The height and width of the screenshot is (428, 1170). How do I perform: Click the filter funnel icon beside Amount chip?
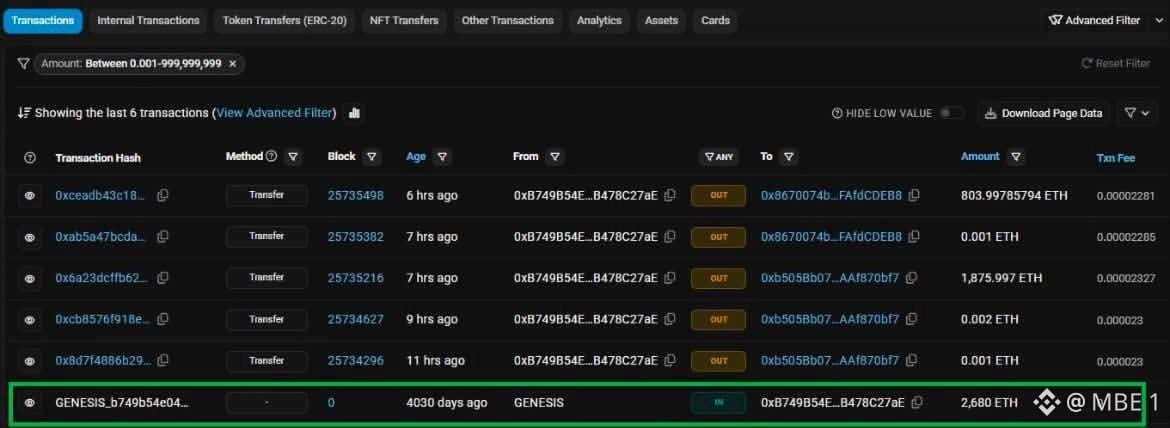point(23,64)
